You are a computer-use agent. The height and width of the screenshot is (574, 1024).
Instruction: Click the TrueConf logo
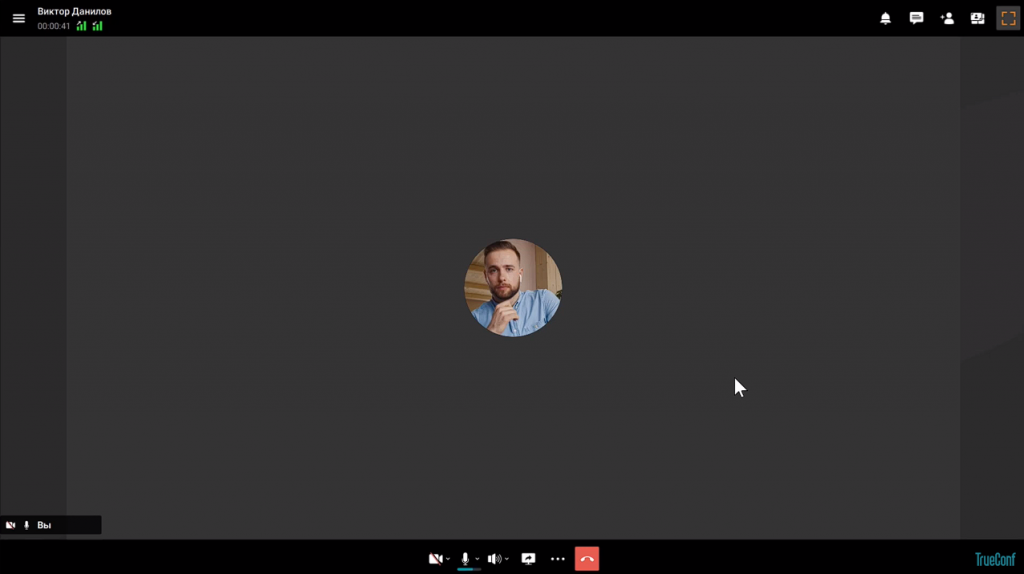[995, 560]
